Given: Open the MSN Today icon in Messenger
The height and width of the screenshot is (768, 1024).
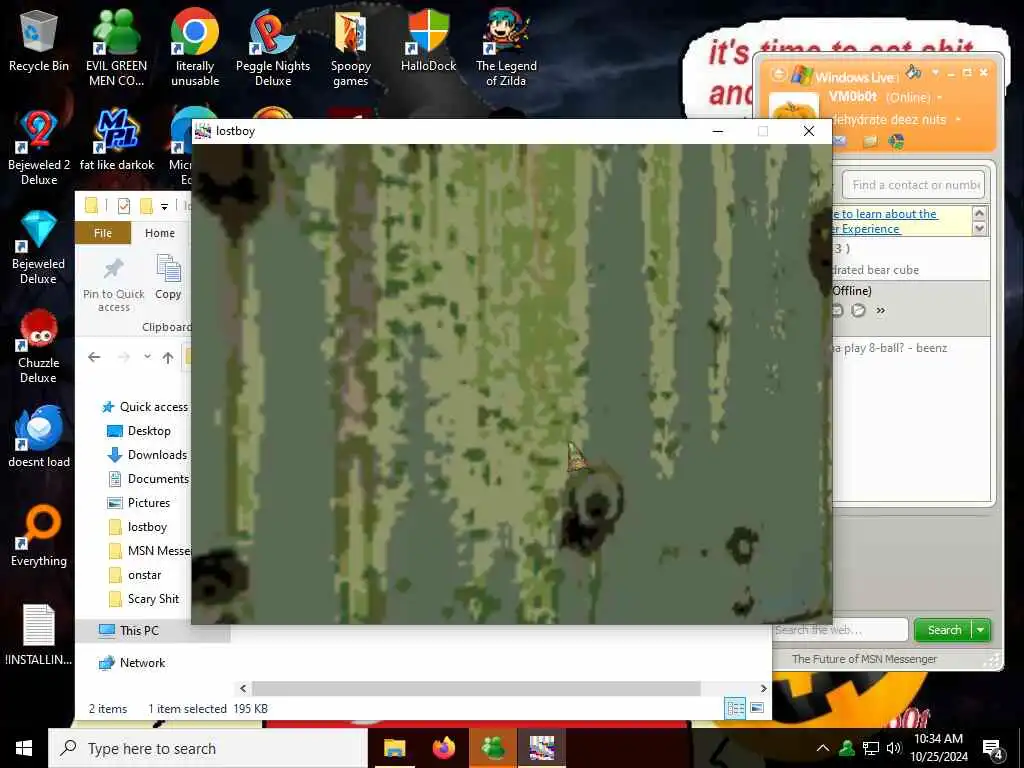Looking at the screenshot, I should (x=897, y=140).
